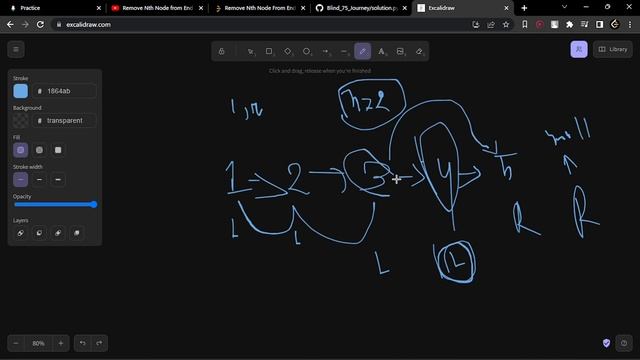Choose the hachure fill style
This screenshot has width=640, height=360.
[x=20, y=150]
